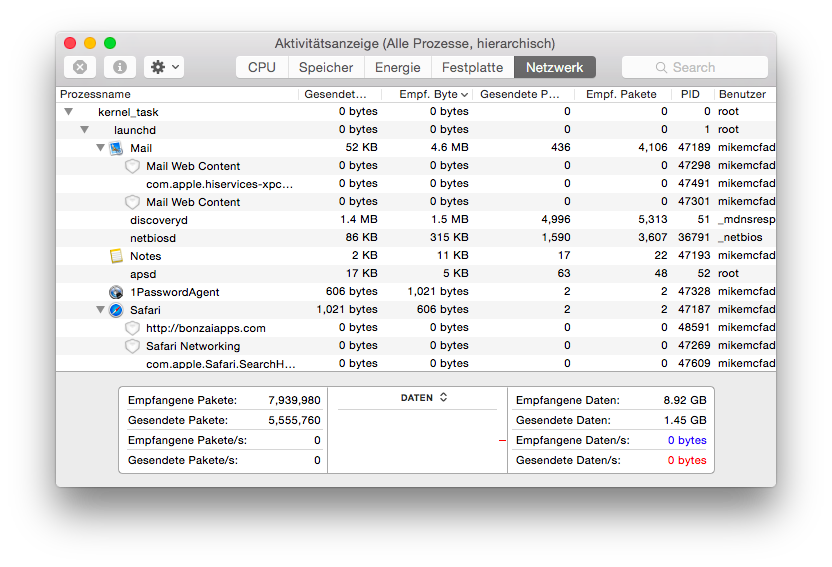This screenshot has height=567, width=832.
Task: Click shield icon of first Mail Web Content
Action: pos(132,166)
